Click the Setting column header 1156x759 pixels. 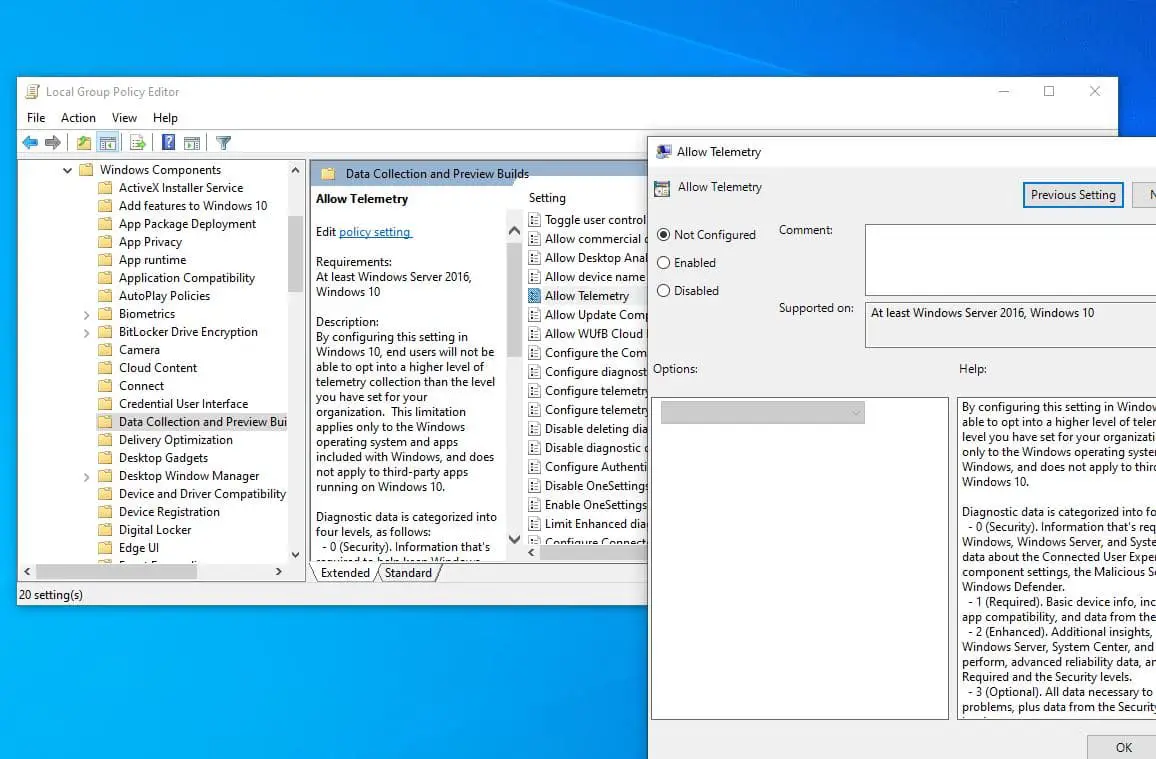click(547, 198)
